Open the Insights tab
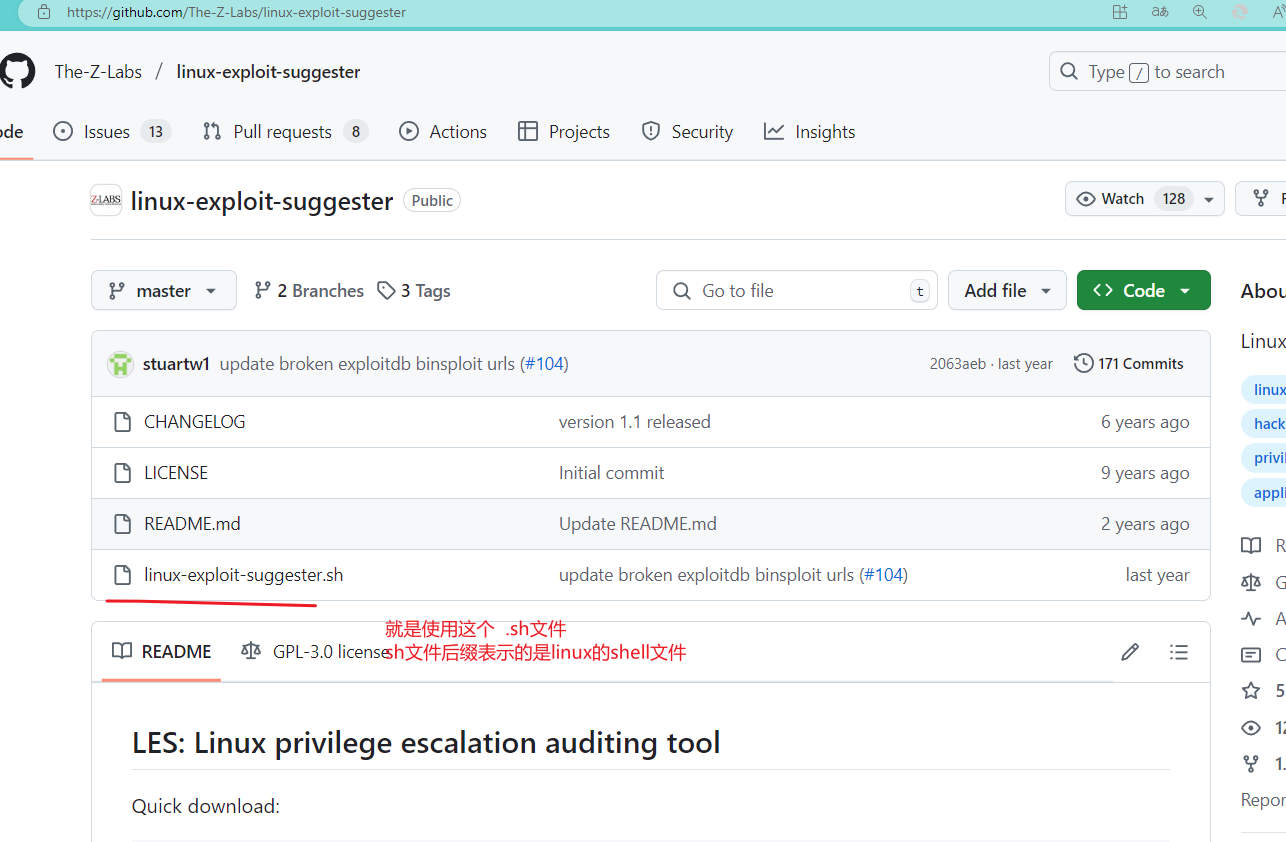This screenshot has width=1286, height=842. 810,132
